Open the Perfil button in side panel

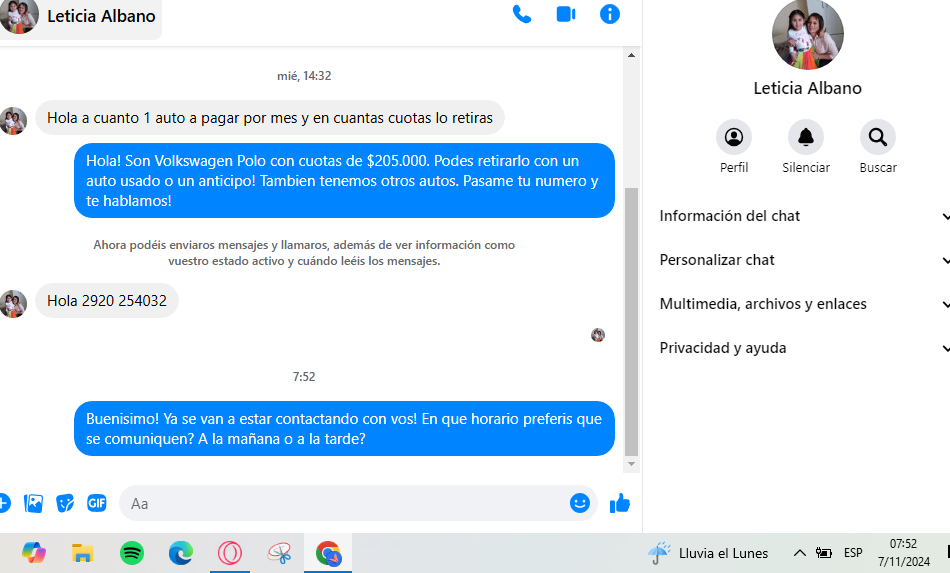coord(734,137)
